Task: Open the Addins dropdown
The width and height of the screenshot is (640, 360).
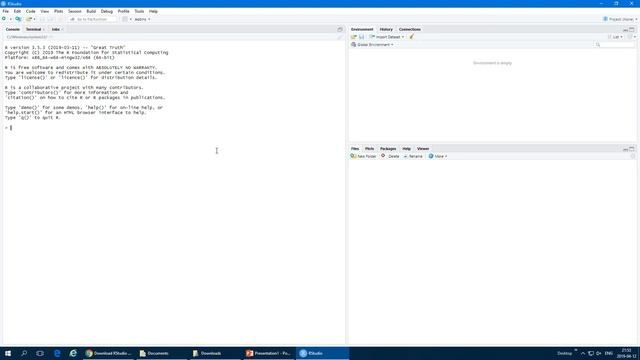Action: coord(142,19)
